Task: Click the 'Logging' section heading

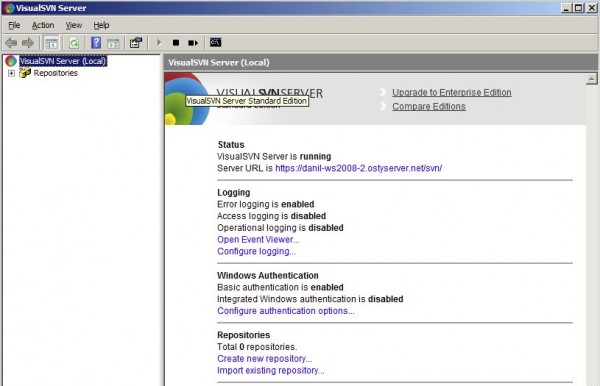Action: [233, 192]
